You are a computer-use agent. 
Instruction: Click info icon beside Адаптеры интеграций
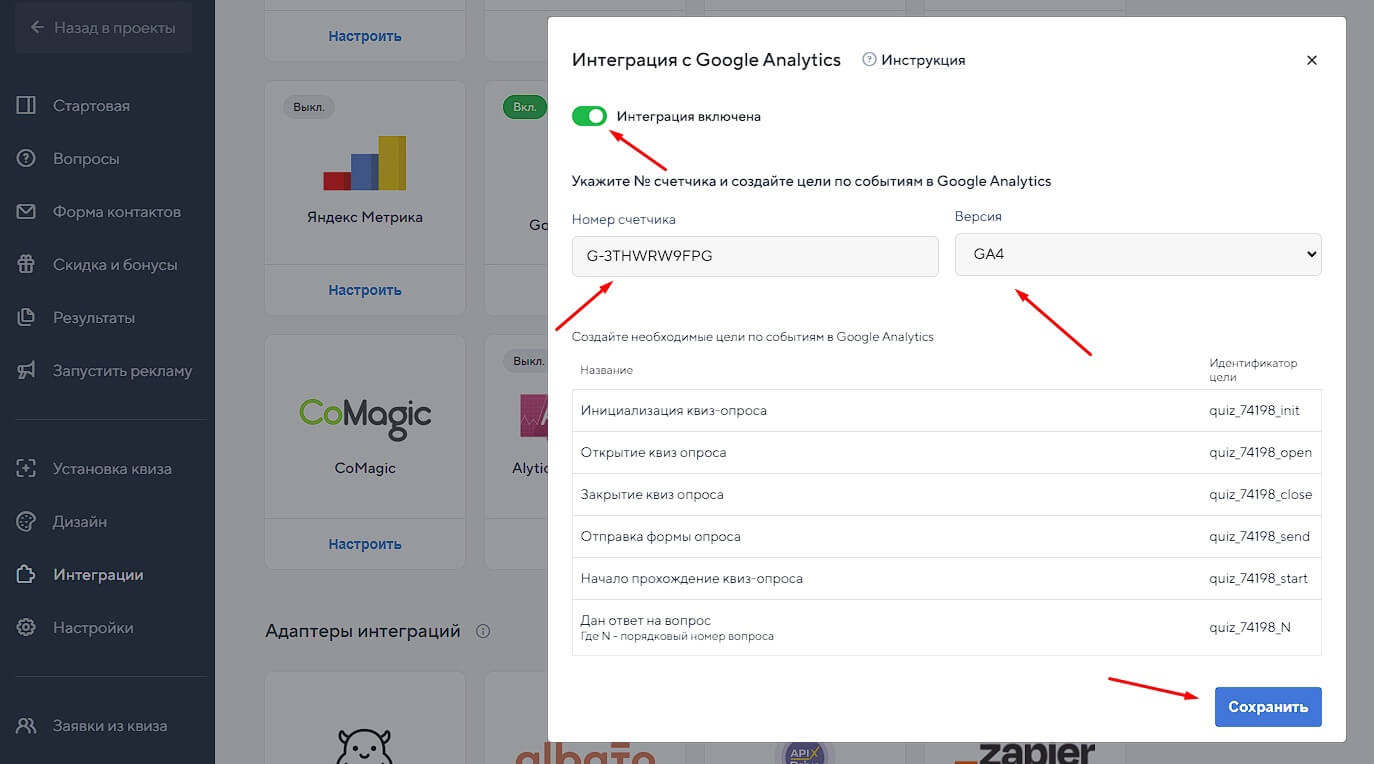[x=483, y=631]
